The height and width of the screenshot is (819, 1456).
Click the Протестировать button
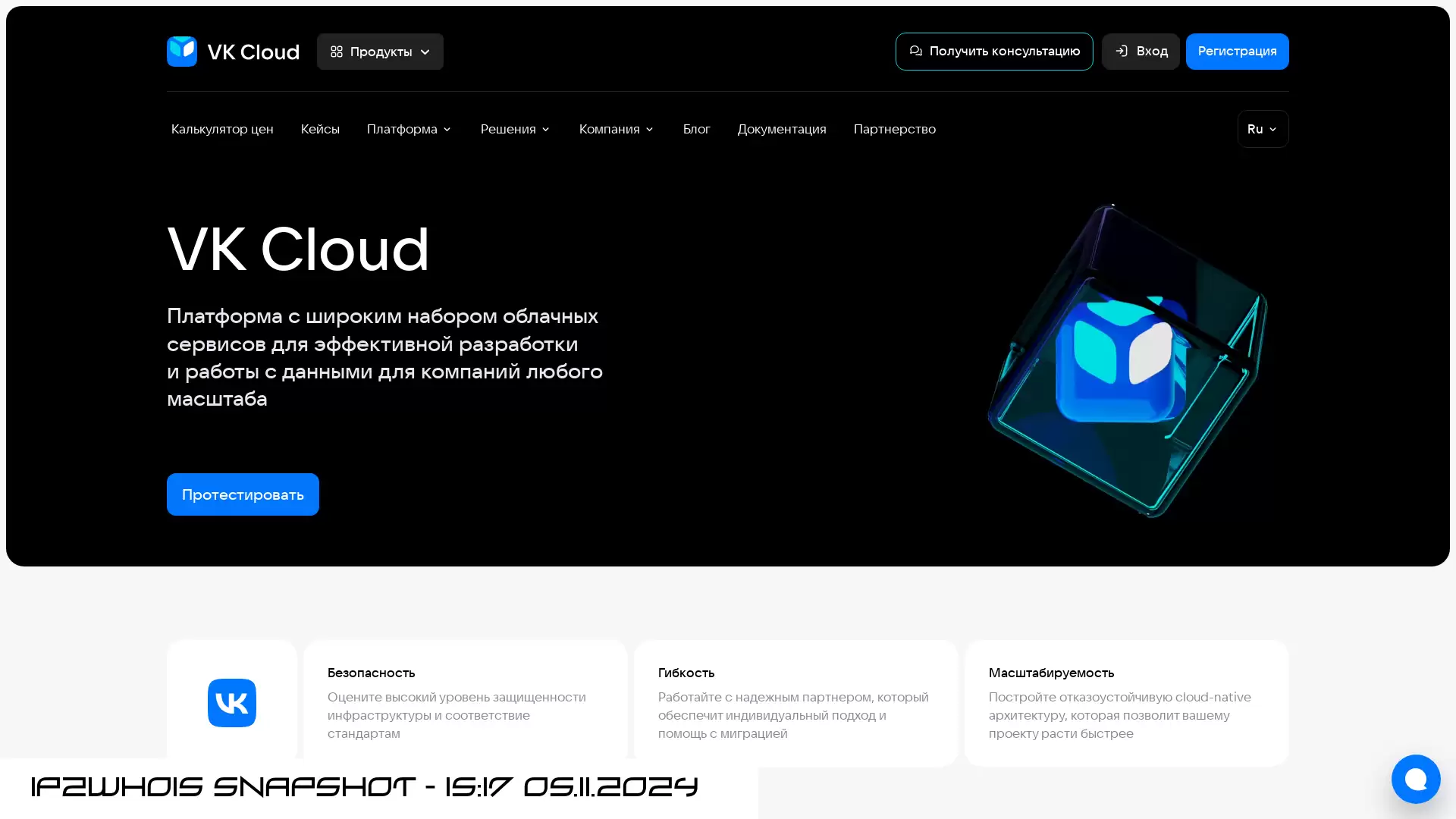point(243,494)
